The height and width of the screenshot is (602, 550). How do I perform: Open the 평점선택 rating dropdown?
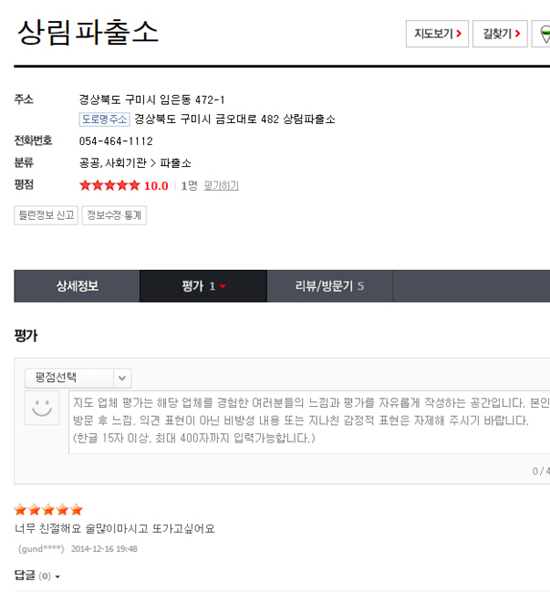78,378
